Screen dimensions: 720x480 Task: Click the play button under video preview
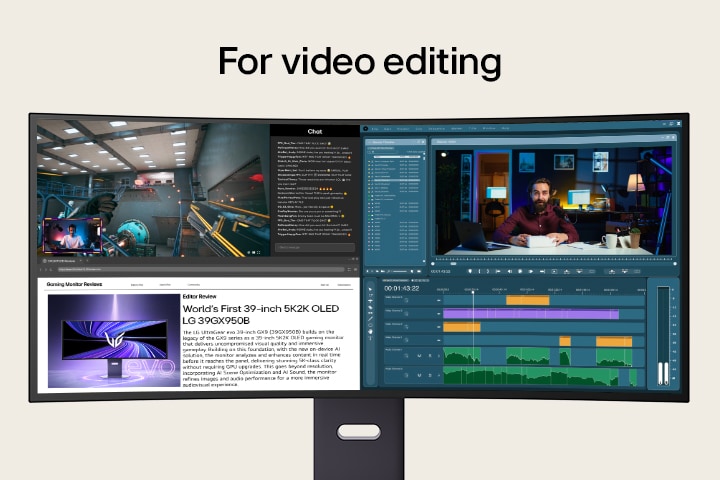[x=520, y=271]
